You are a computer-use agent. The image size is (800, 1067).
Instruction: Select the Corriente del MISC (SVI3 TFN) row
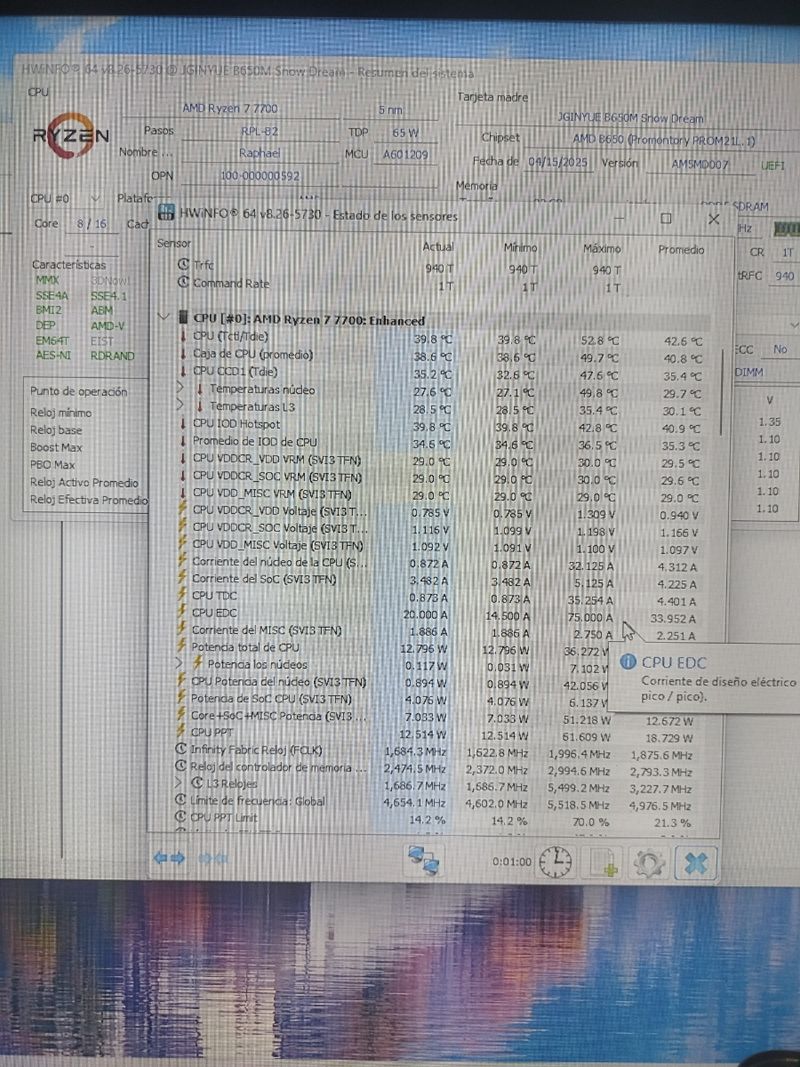(x=442, y=631)
